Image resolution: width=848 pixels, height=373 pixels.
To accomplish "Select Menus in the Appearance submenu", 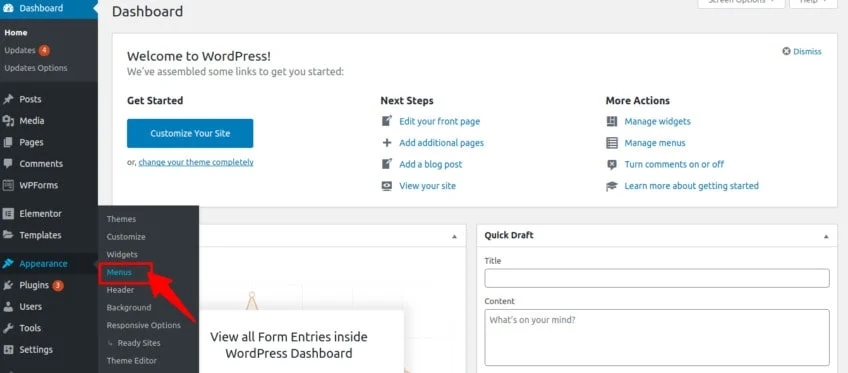I will click(x=119, y=272).
